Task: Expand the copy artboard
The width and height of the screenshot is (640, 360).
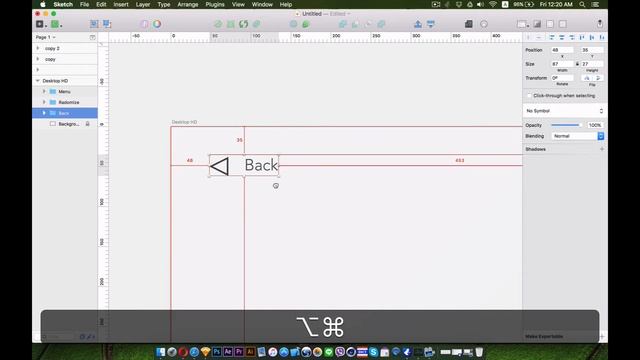Action: 38,59
